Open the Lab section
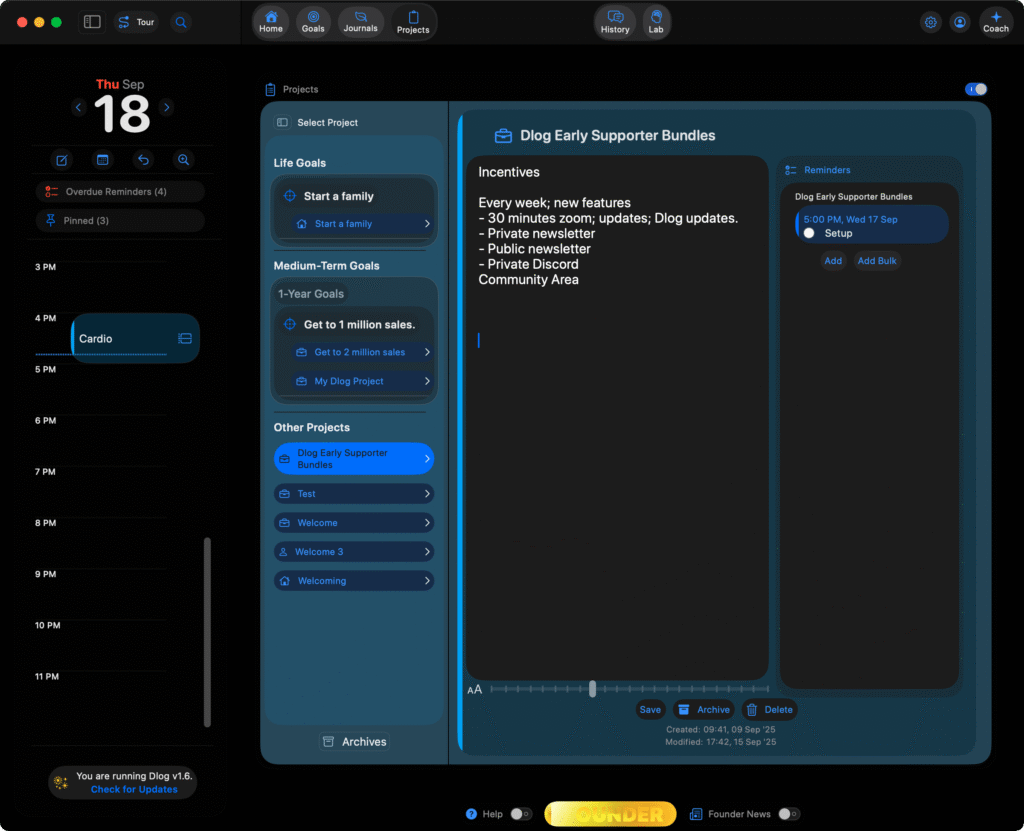Viewport: 1024px width, 831px height. [656, 22]
